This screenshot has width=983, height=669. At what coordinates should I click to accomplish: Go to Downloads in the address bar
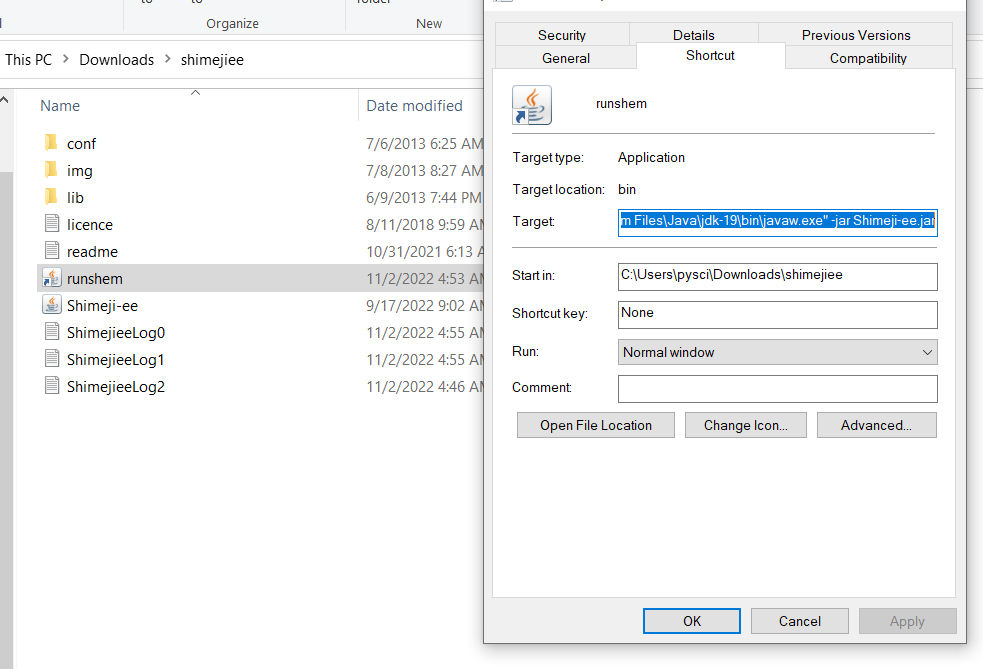(x=117, y=60)
